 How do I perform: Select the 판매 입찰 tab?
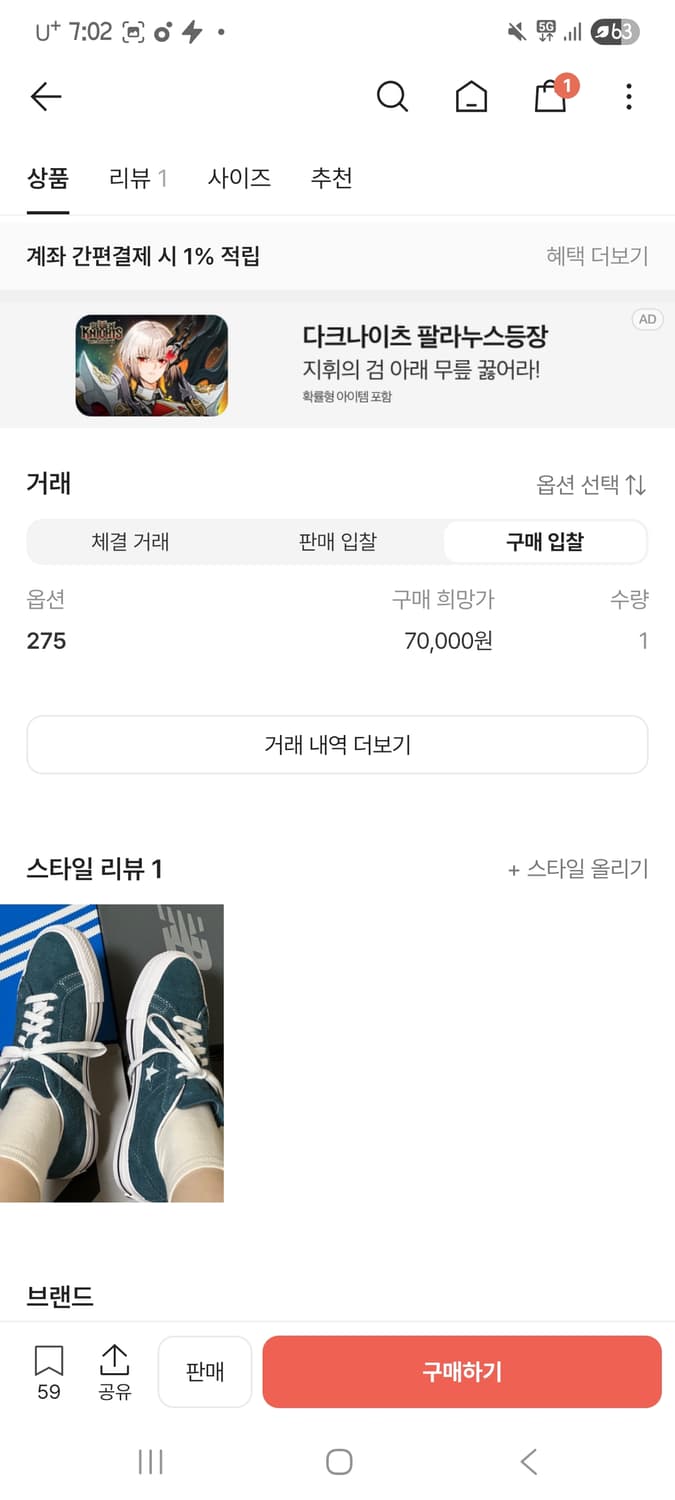click(x=337, y=542)
